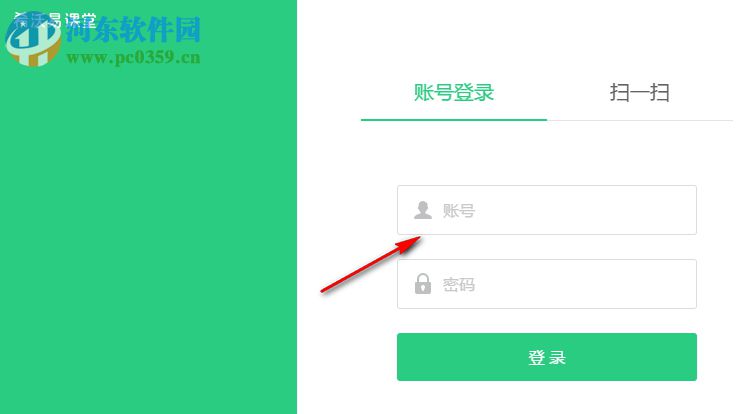Click the 密码 placeholder text
Screen dimensions: 754x414
point(459,285)
